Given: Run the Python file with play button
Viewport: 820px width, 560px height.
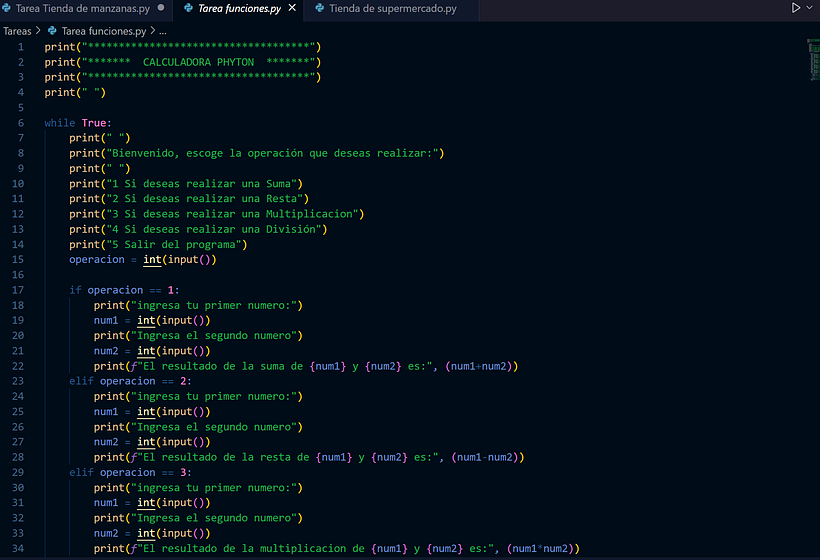Looking at the screenshot, I should (x=795, y=8).
